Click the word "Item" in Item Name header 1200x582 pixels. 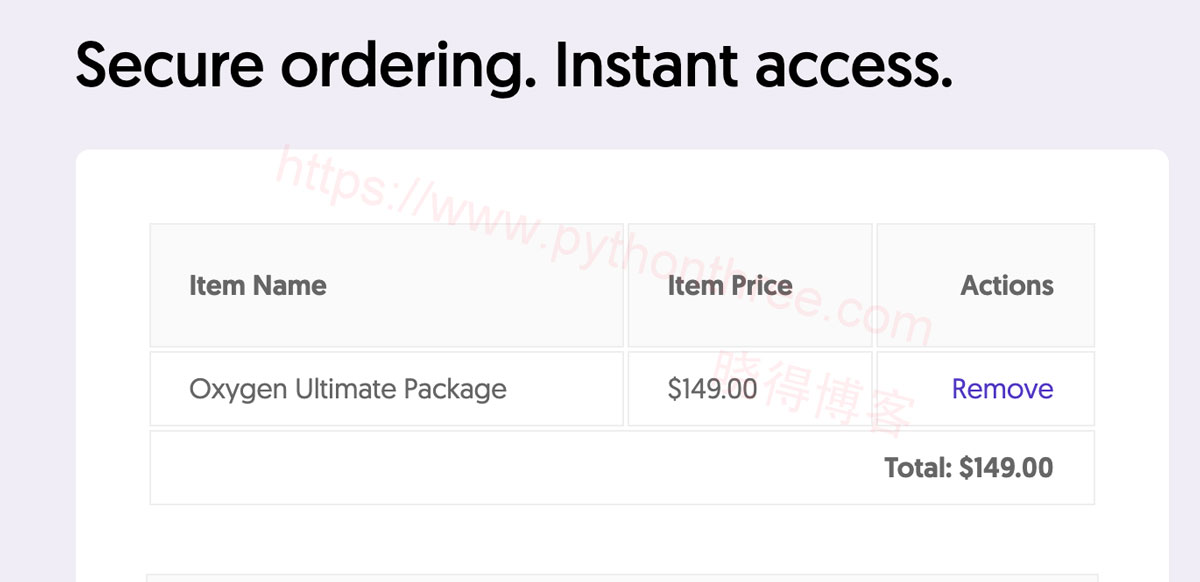(217, 286)
